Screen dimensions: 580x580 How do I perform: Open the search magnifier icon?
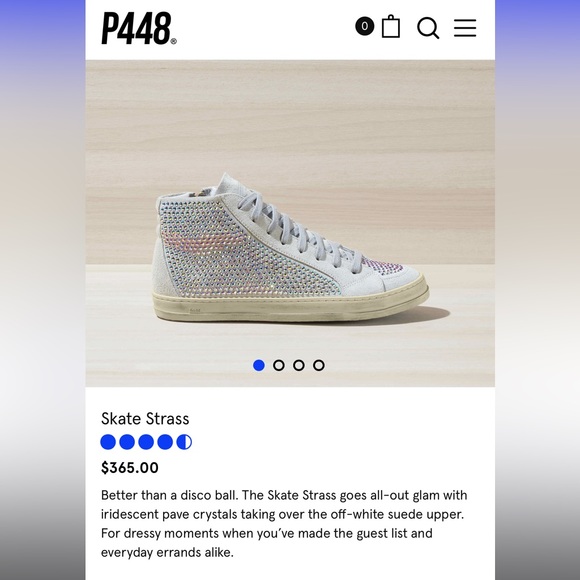(428, 28)
